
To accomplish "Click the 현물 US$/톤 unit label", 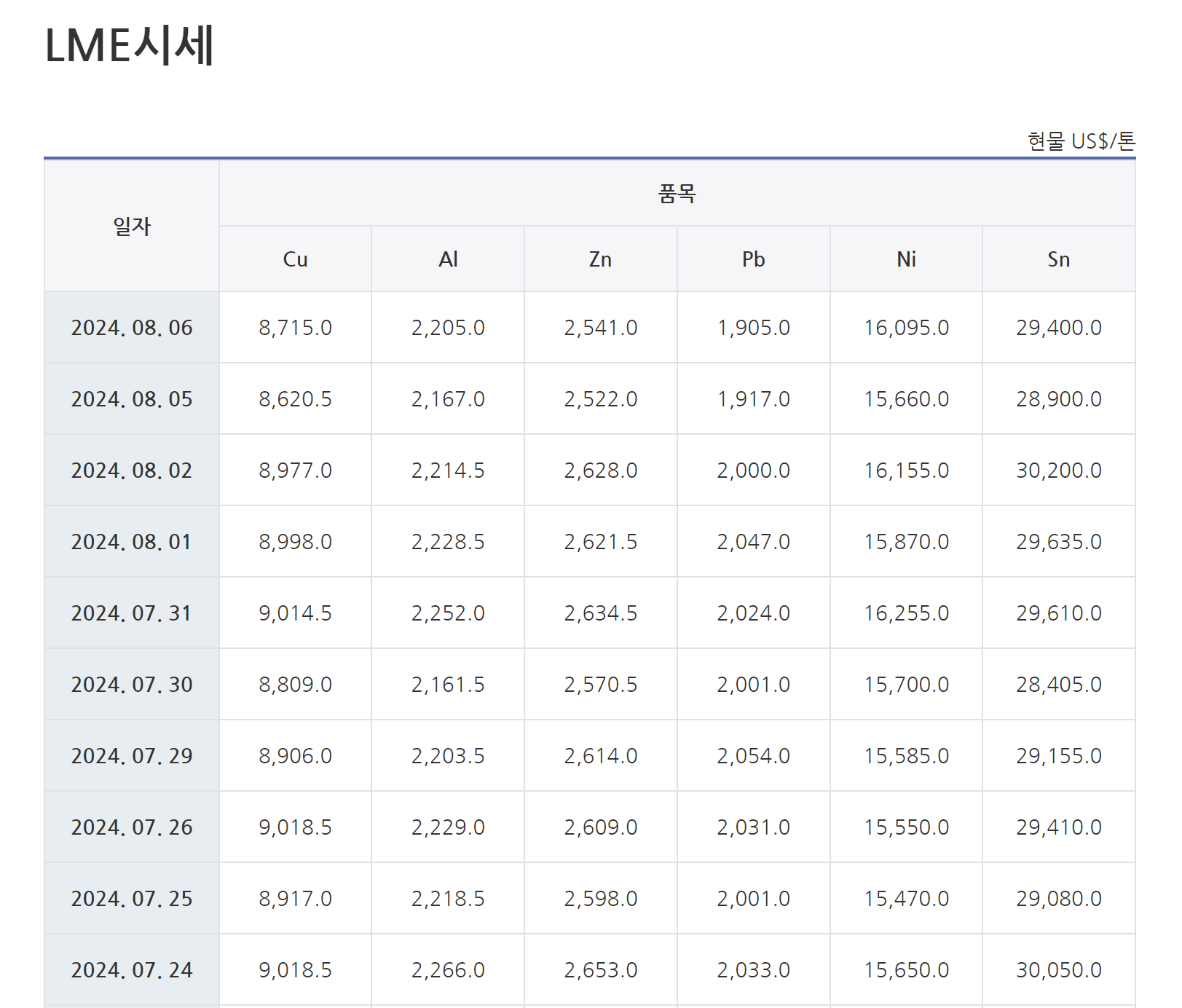I will pyautogui.click(x=1081, y=141).
